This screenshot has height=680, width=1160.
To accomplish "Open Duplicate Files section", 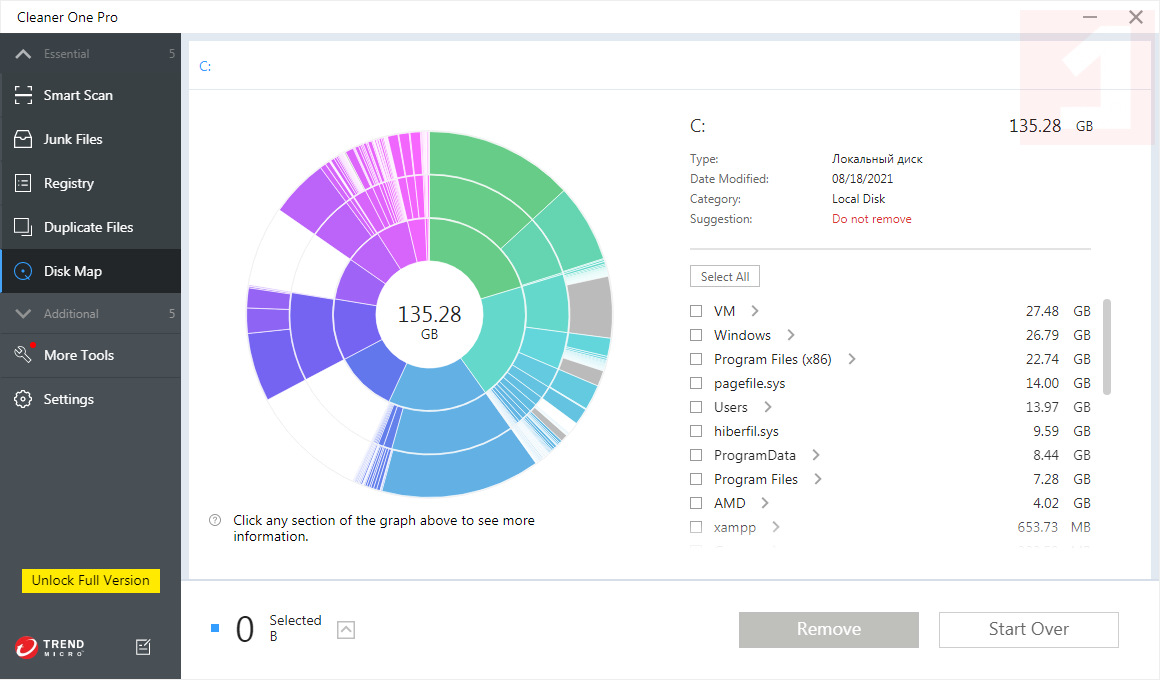I will [x=90, y=227].
